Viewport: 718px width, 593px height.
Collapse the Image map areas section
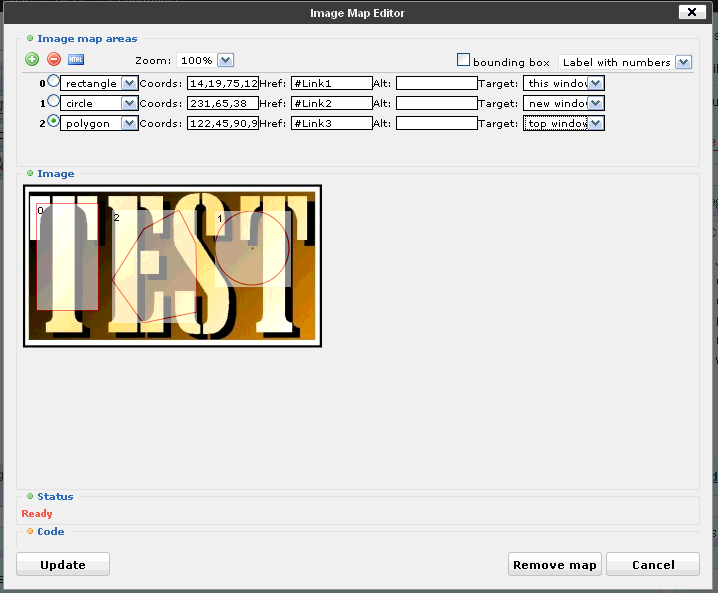(82, 38)
